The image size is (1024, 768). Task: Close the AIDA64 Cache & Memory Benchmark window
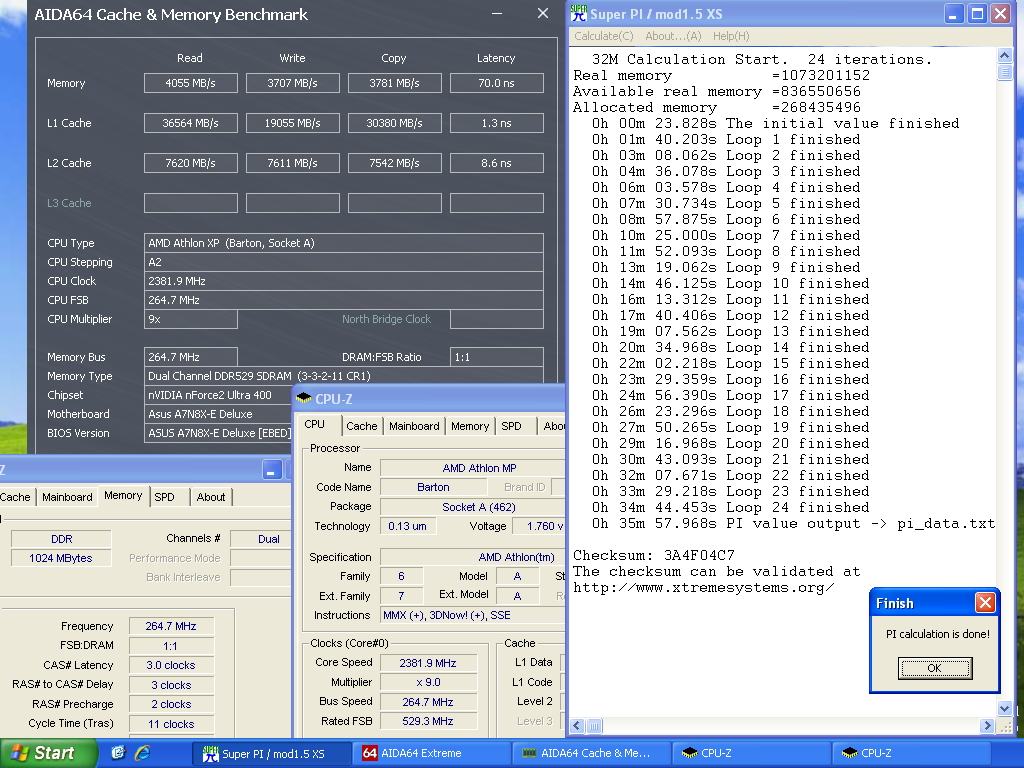click(543, 14)
